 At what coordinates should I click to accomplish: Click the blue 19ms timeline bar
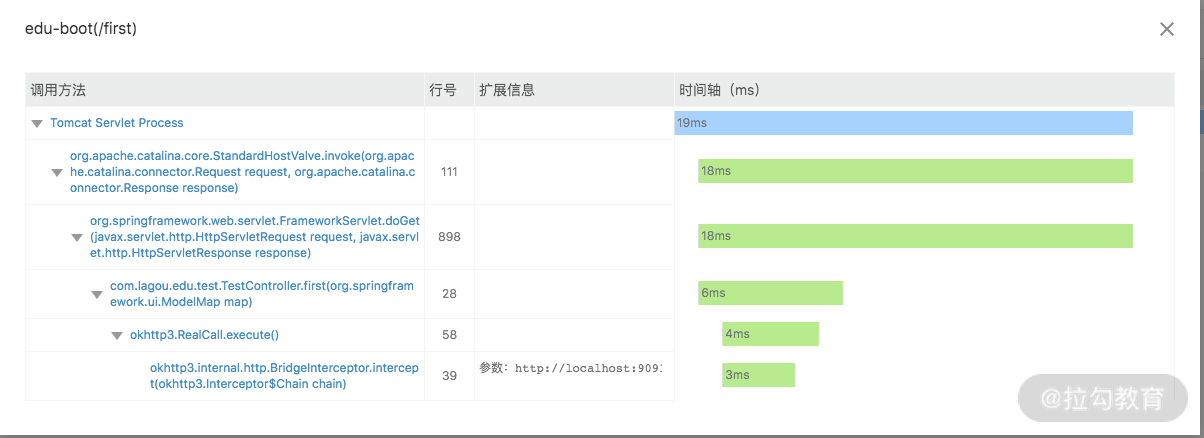coord(903,123)
